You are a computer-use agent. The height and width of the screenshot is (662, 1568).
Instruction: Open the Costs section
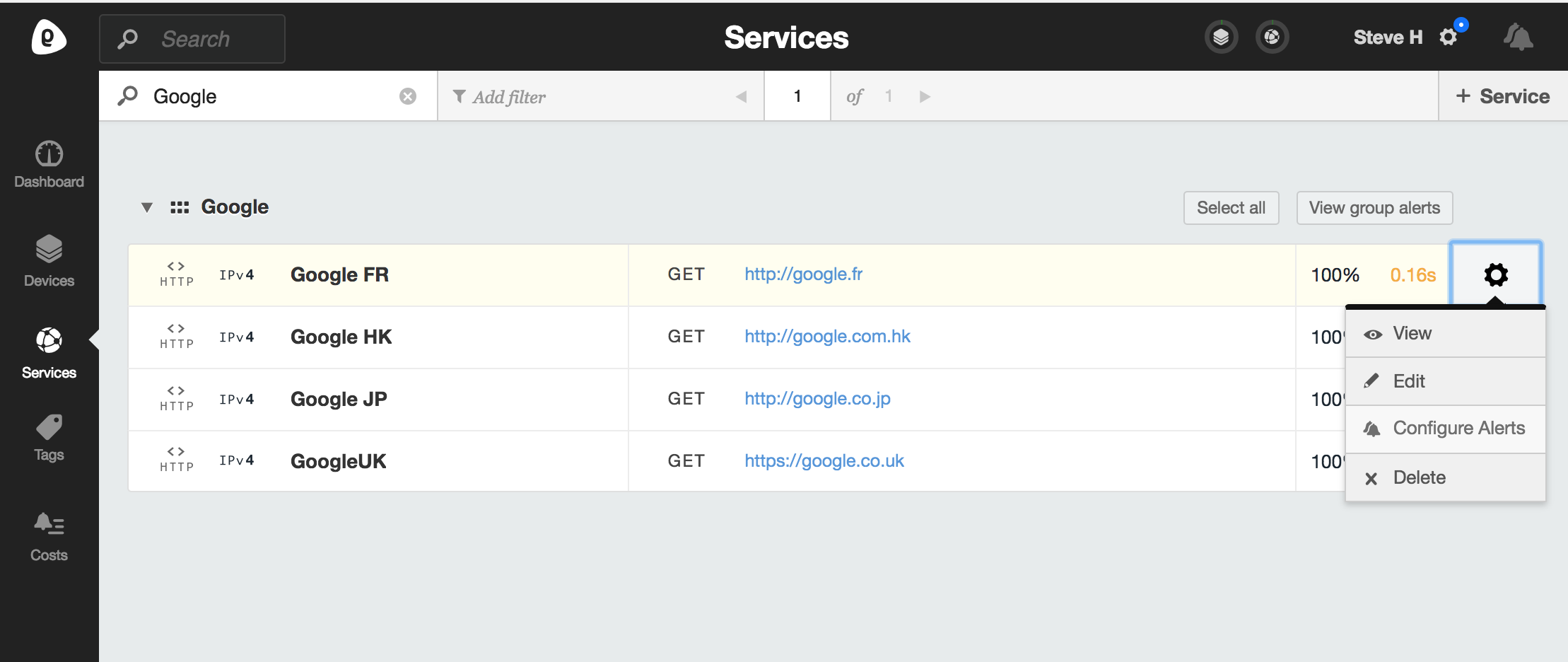tap(49, 536)
